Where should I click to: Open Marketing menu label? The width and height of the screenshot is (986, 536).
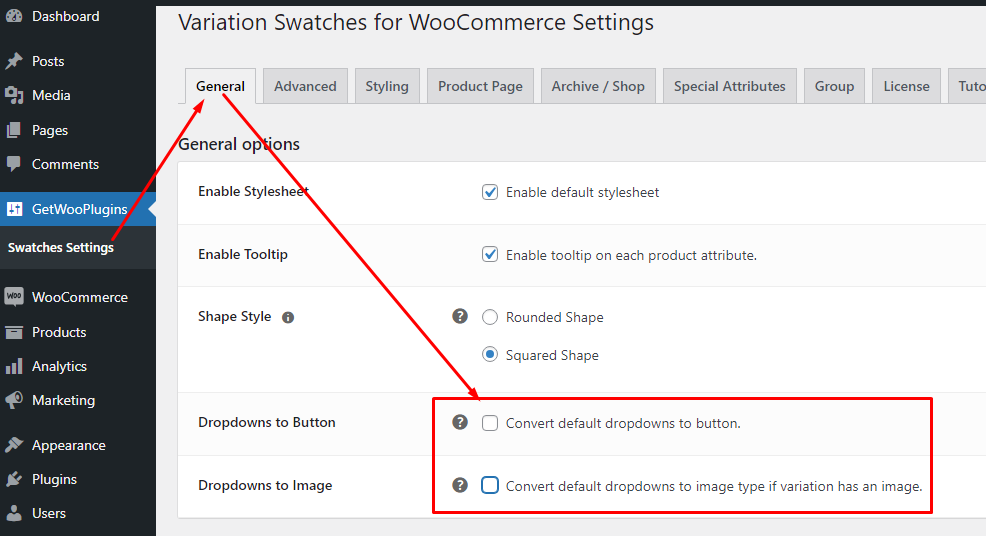pyautogui.click(x=64, y=400)
